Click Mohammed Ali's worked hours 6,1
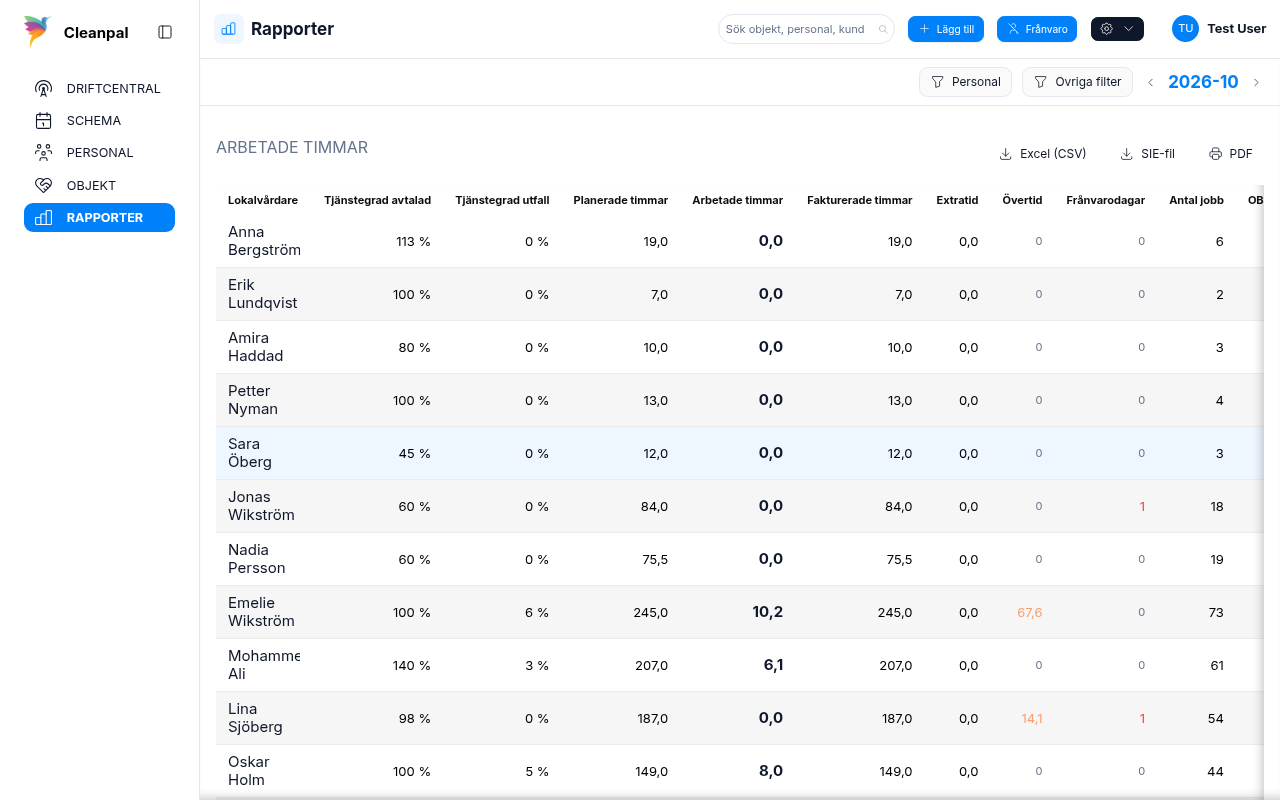Image resolution: width=1280 pixels, height=800 pixels. click(x=773, y=665)
